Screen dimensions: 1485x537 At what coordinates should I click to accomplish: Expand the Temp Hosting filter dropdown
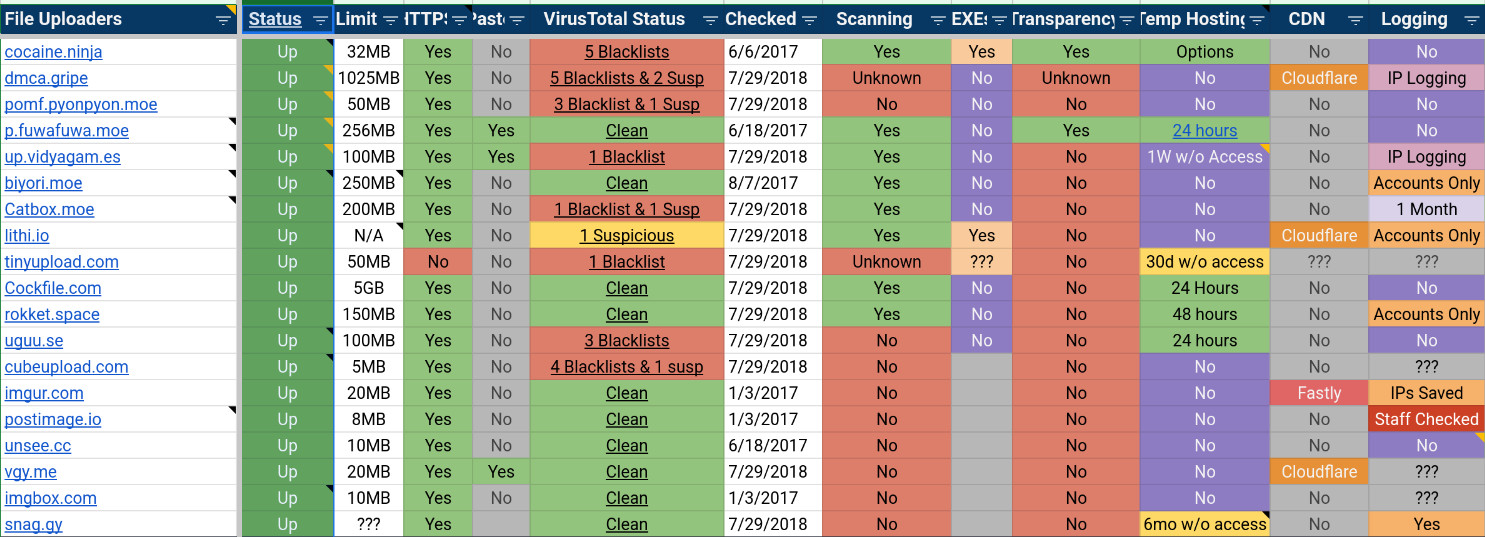[1256, 20]
